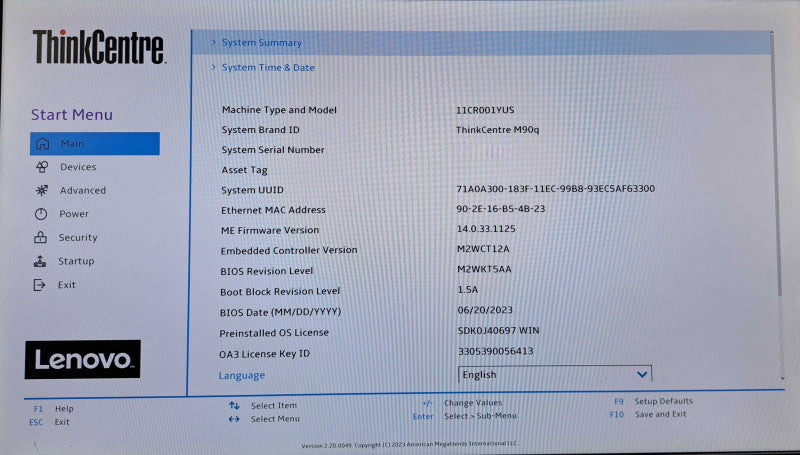This screenshot has height=455, width=800.
Task: Open the Security menu
Action: pyautogui.click(x=78, y=237)
